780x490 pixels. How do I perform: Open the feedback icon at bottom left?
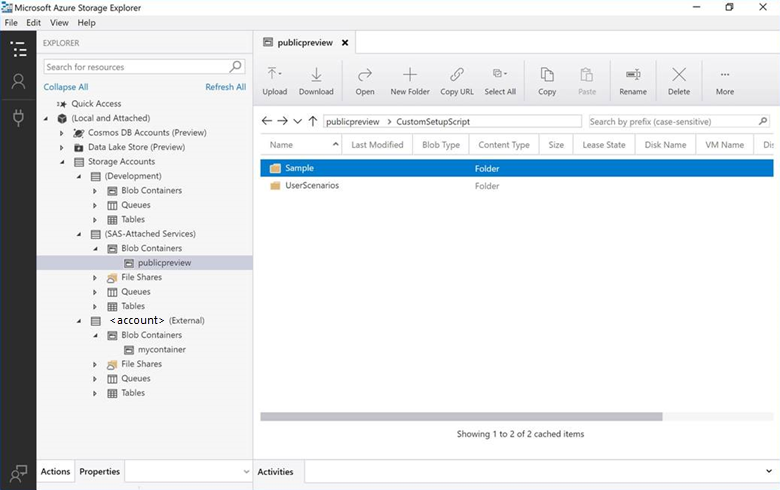18,472
